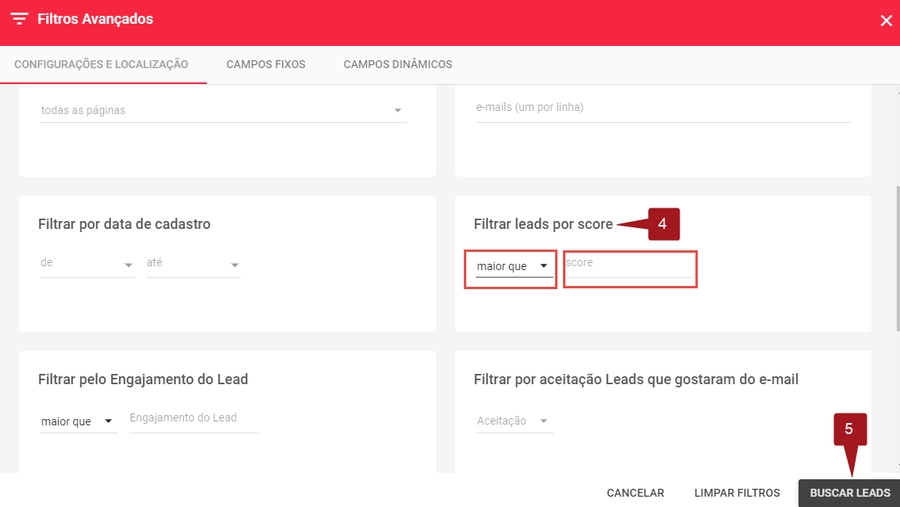900x507 pixels.
Task: Click the Buscar Leads button
Action: click(849, 493)
